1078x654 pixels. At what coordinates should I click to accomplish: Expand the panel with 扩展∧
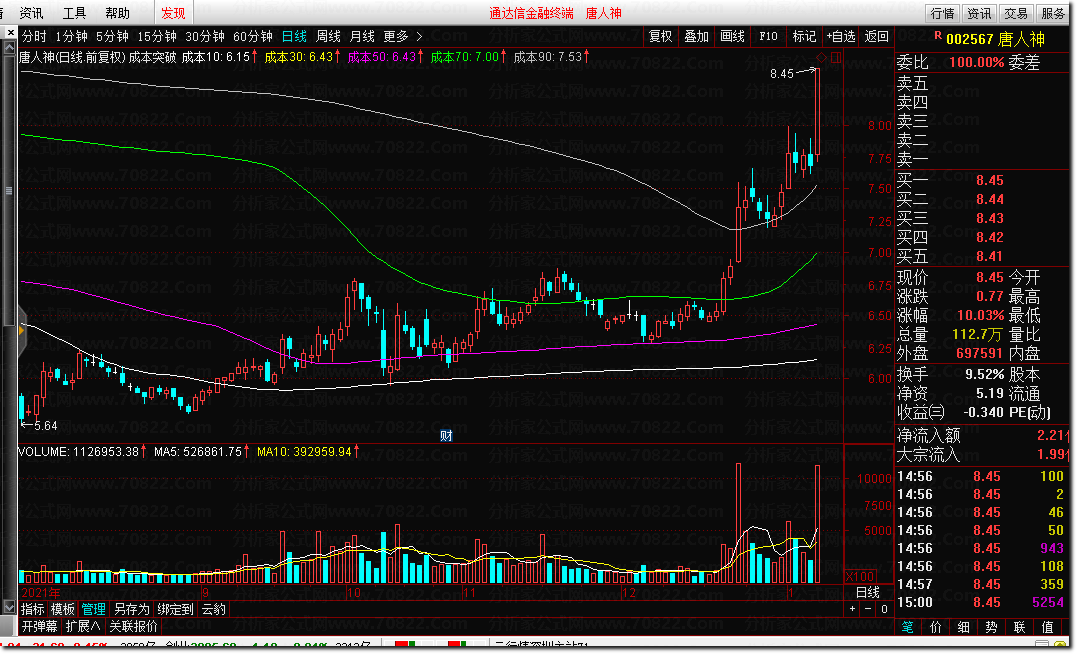[82, 626]
